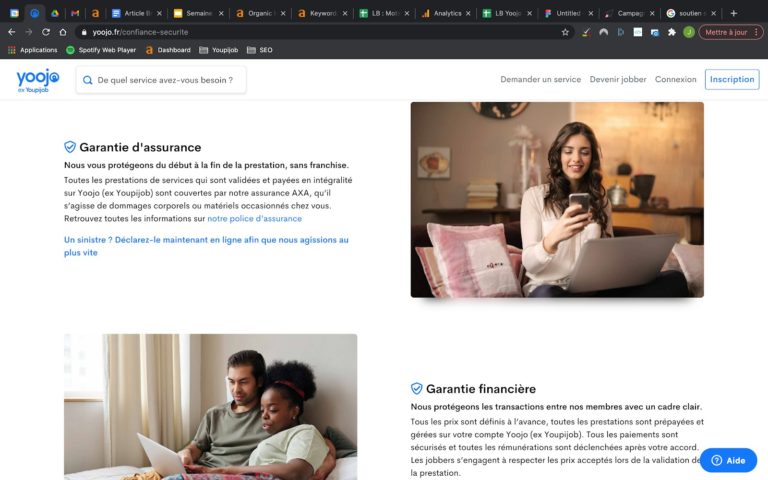Screen dimensions: 768x480
Task: Click the Inscription button
Action: click(732, 79)
